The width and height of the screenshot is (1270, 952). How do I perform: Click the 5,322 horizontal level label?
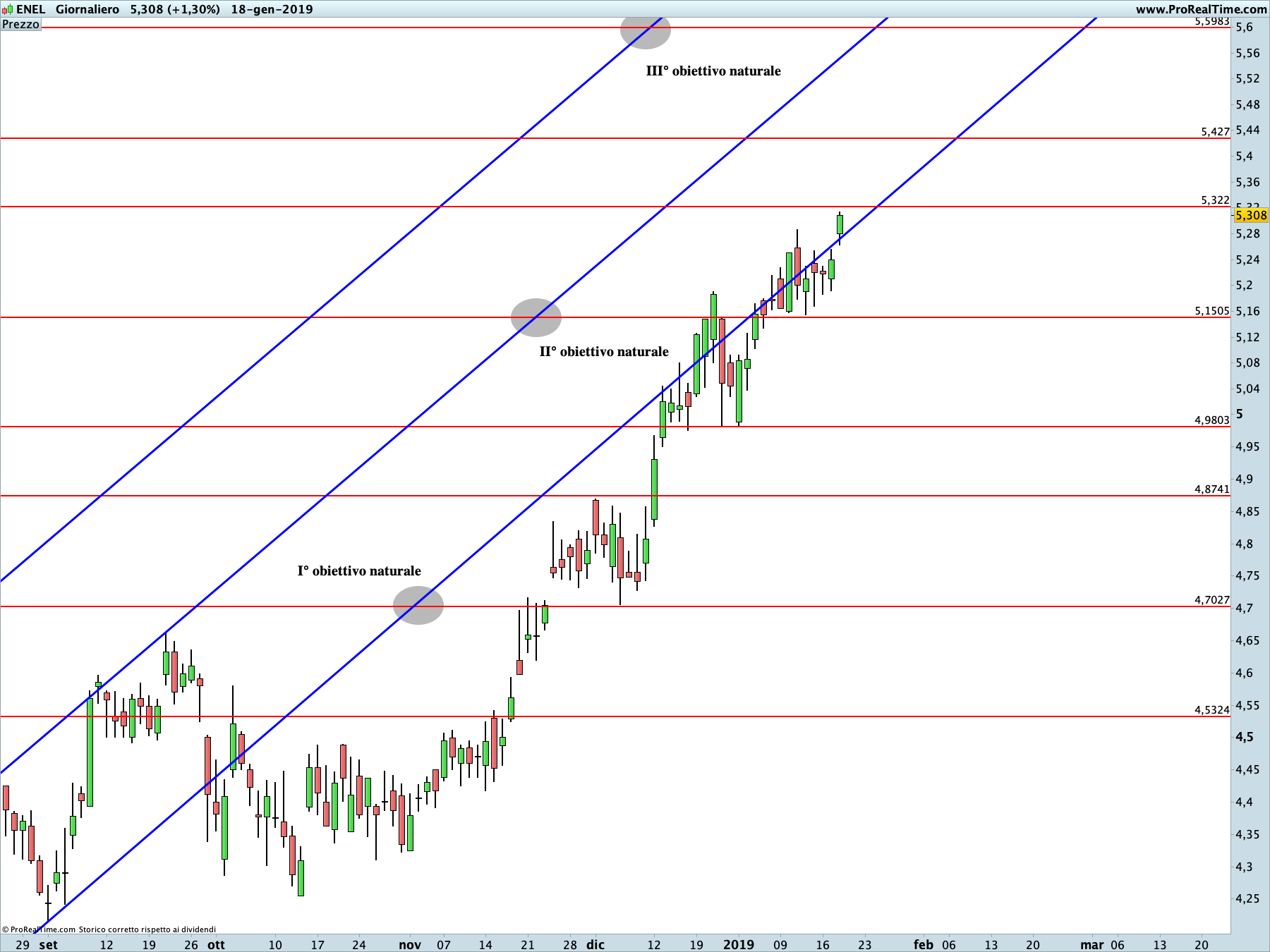(1216, 200)
